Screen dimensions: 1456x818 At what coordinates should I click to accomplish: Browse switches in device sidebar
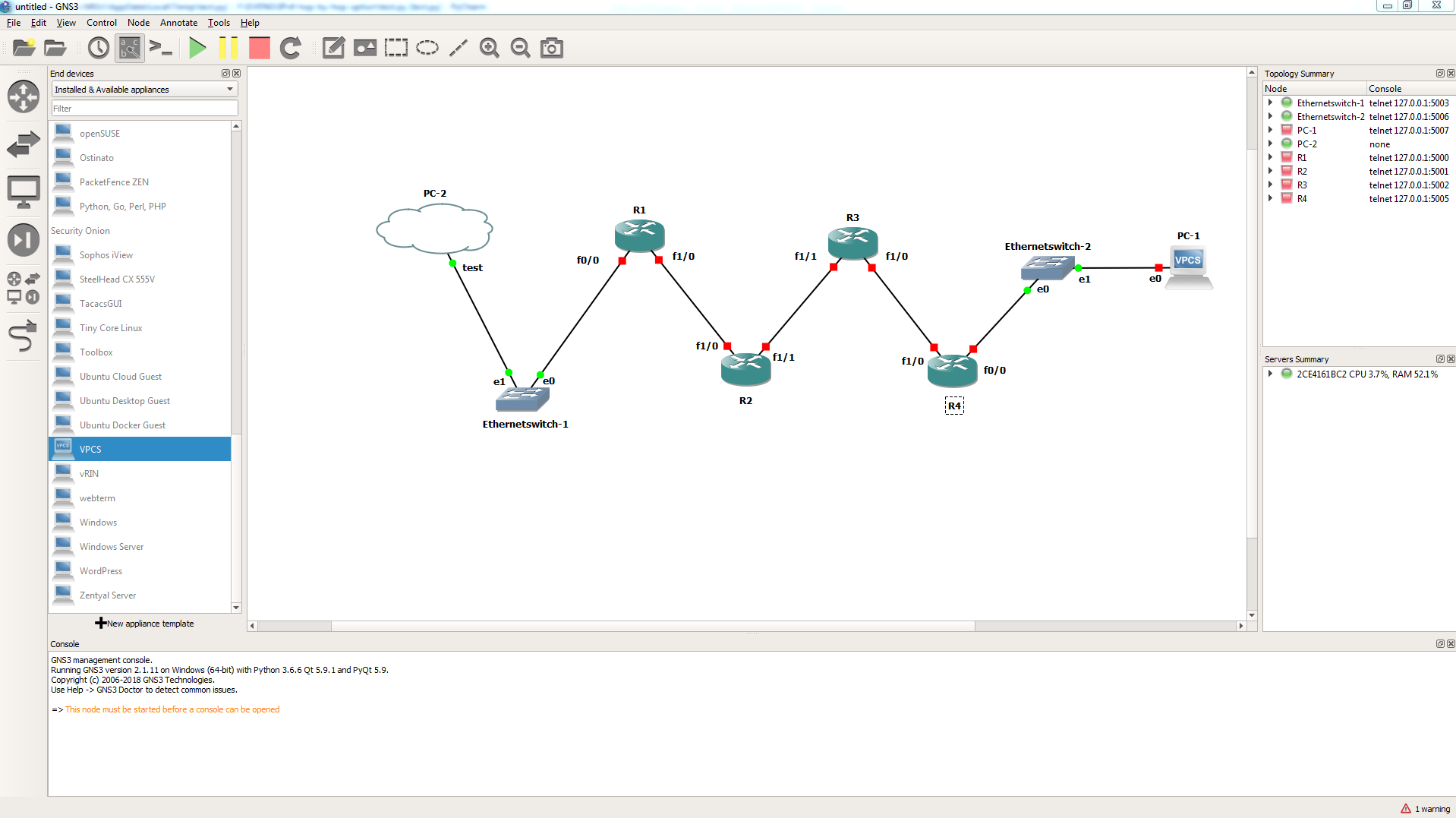click(24, 144)
